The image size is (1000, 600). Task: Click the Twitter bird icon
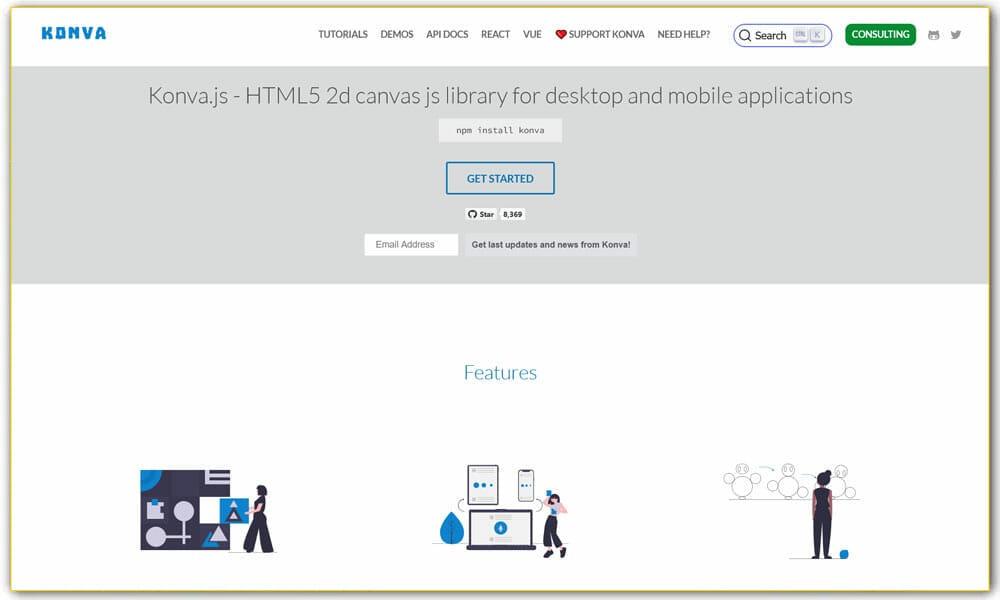[x=956, y=34]
